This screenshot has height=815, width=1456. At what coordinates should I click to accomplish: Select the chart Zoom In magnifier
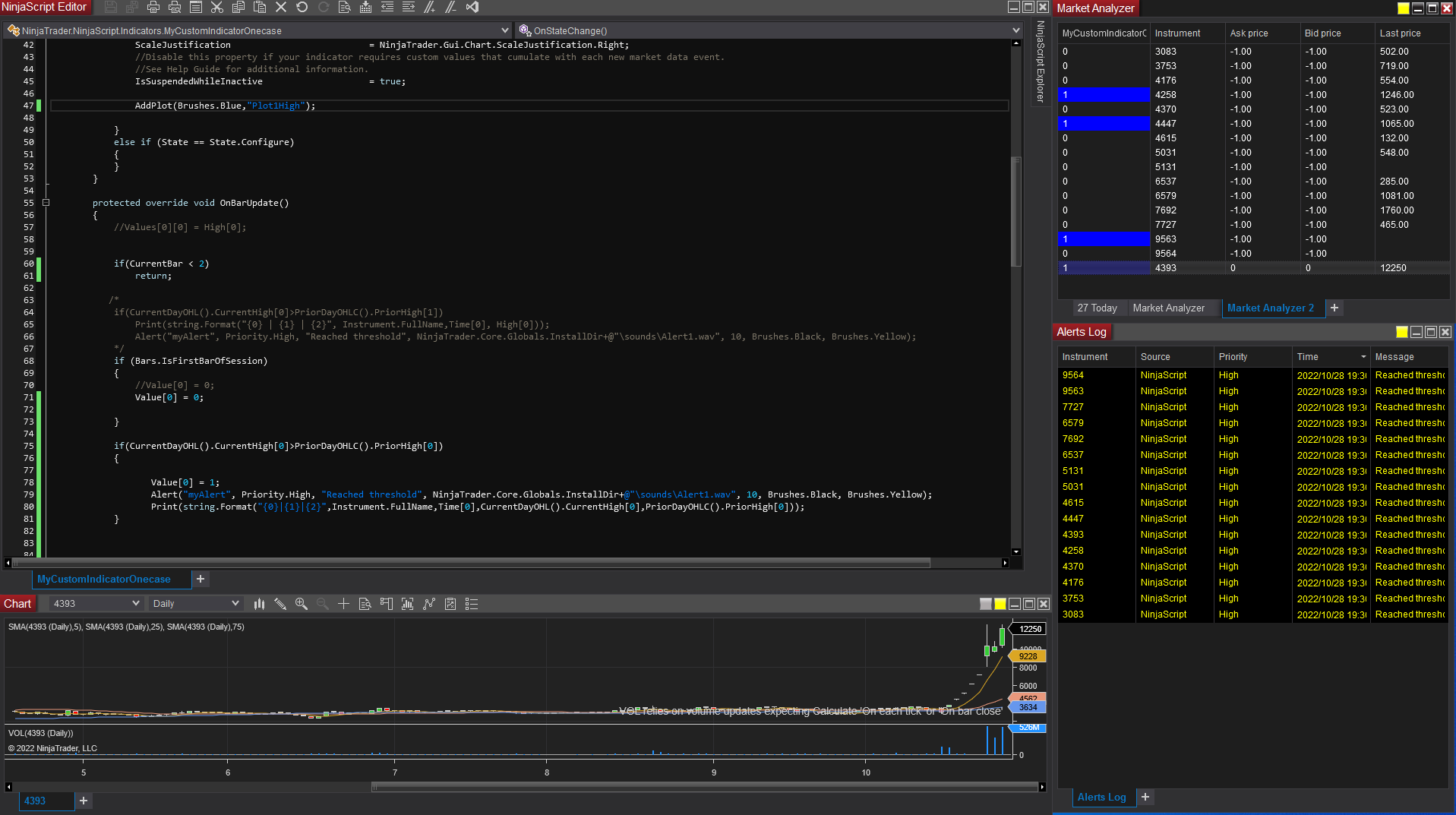tap(302, 604)
